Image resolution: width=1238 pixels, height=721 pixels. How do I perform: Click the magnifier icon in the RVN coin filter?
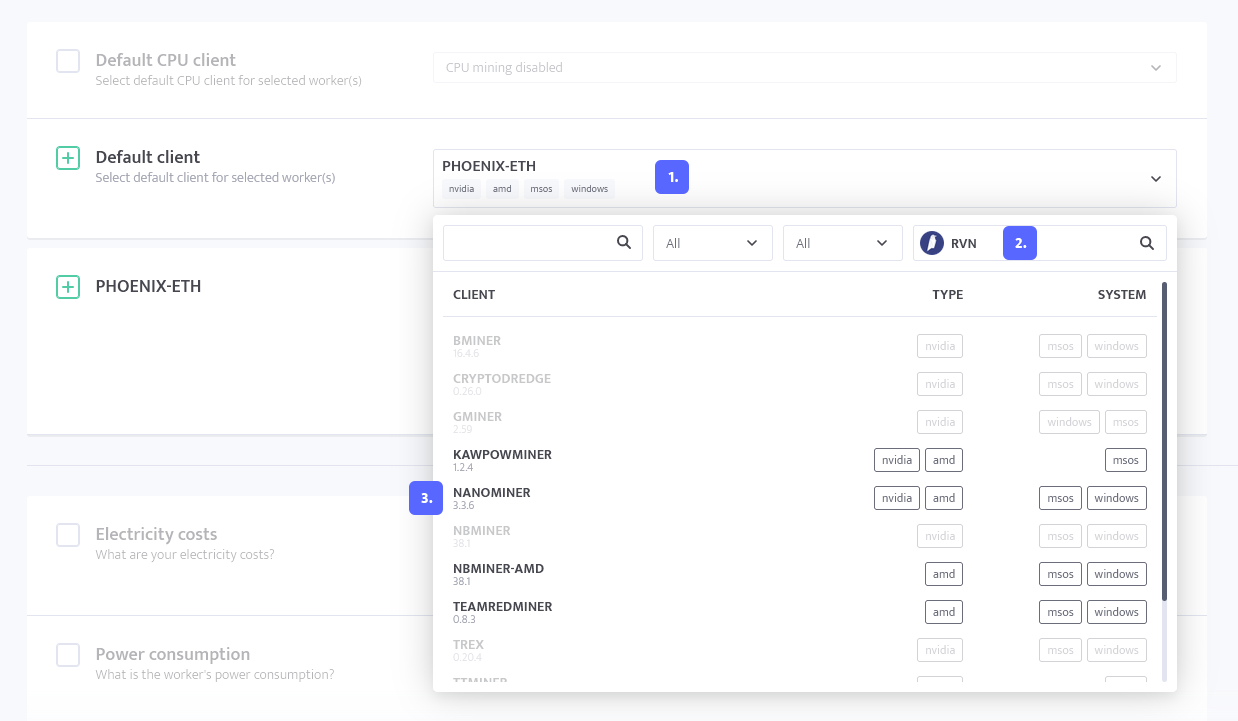[x=1147, y=242]
